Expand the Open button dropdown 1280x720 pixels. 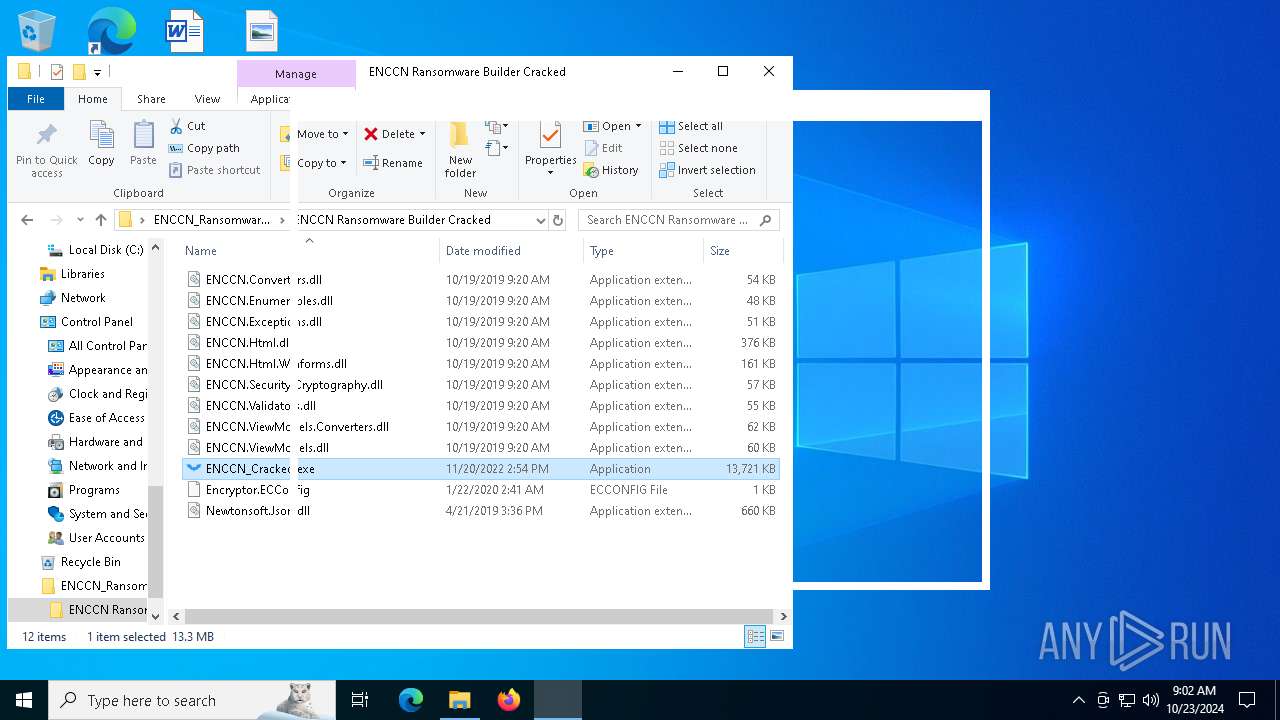(638, 126)
